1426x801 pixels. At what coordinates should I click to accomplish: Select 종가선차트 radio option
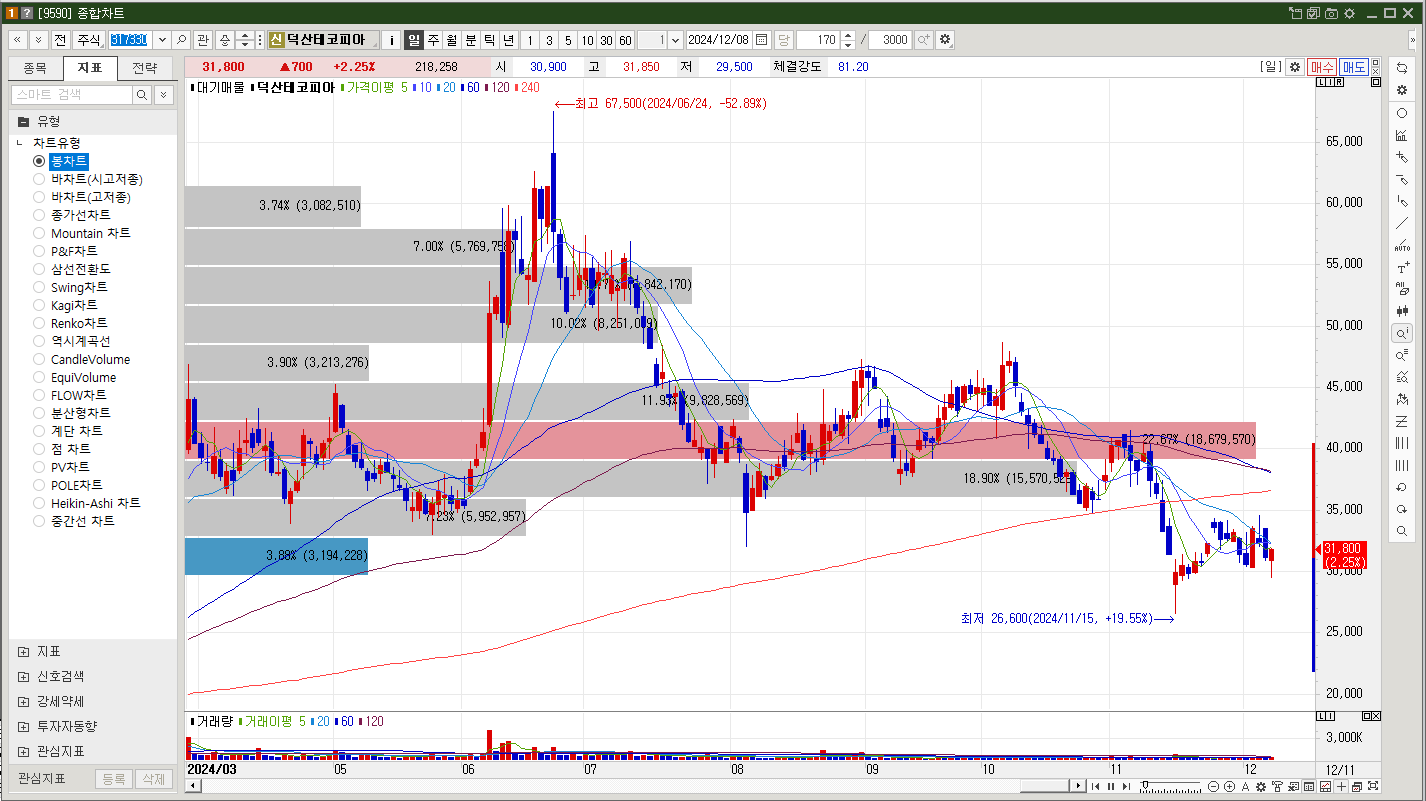(39, 215)
